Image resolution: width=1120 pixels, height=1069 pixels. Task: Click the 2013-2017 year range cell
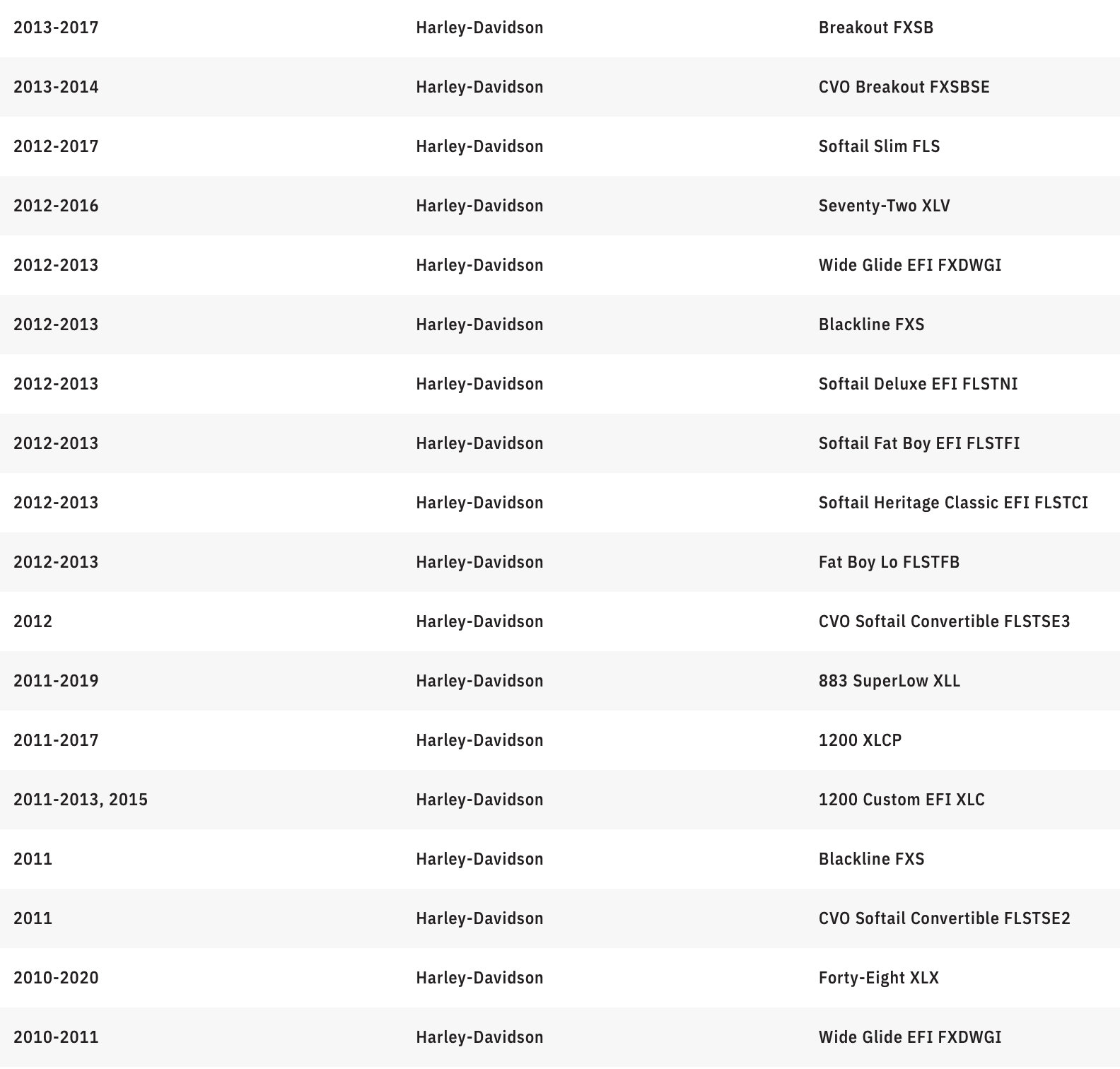56,28
